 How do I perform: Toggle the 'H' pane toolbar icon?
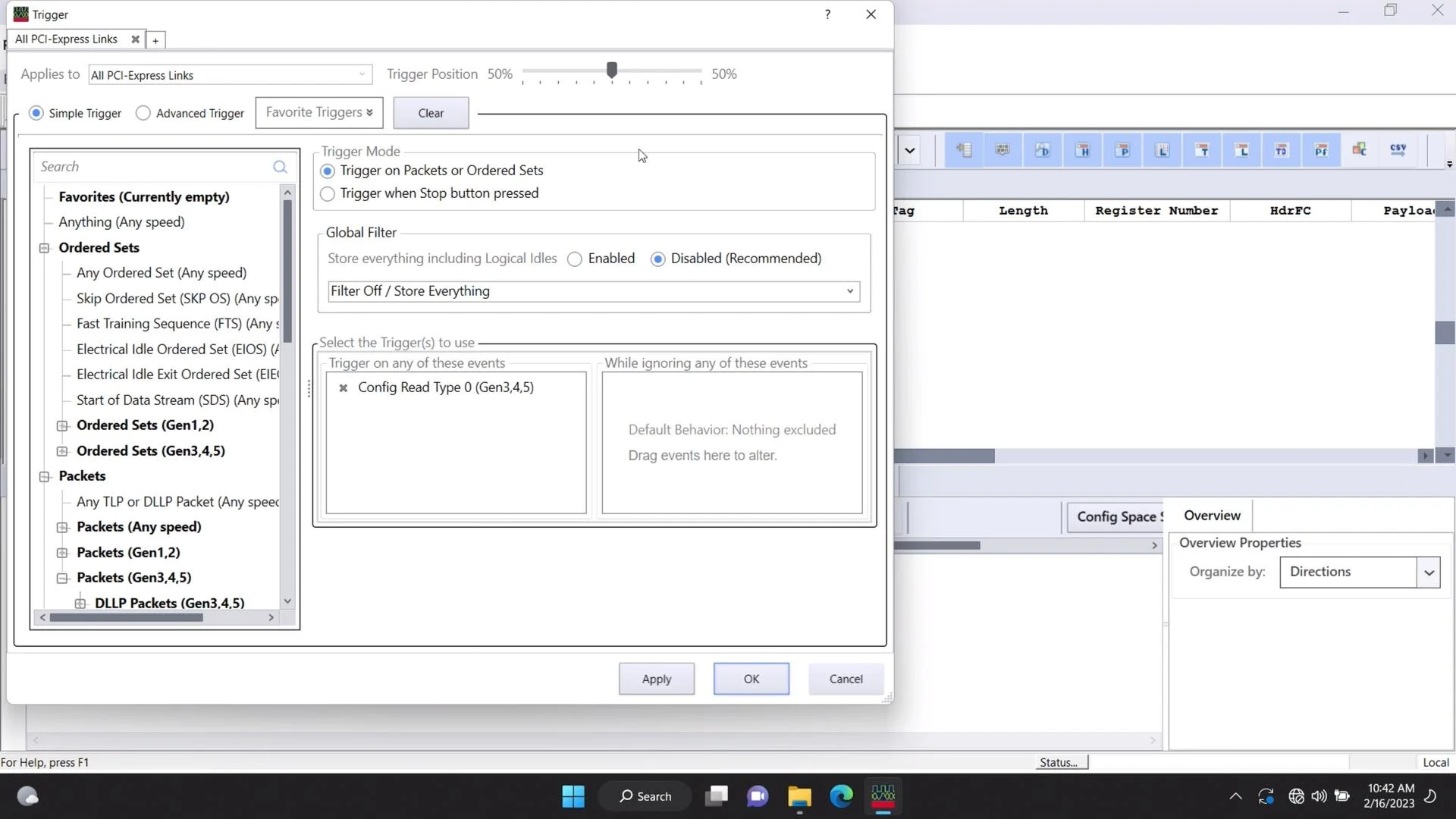click(x=1083, y=150)
